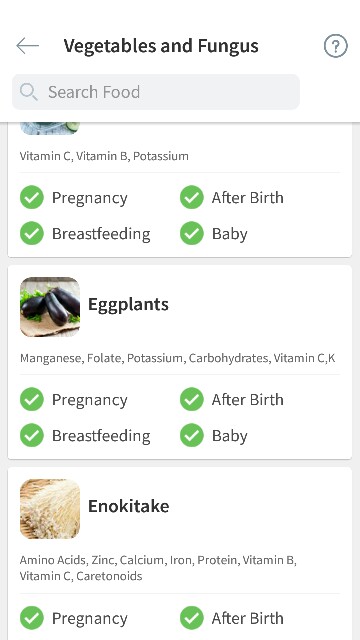Click the Eggplants After Birth check icon

pyautogui.click(x=192, y=399)
